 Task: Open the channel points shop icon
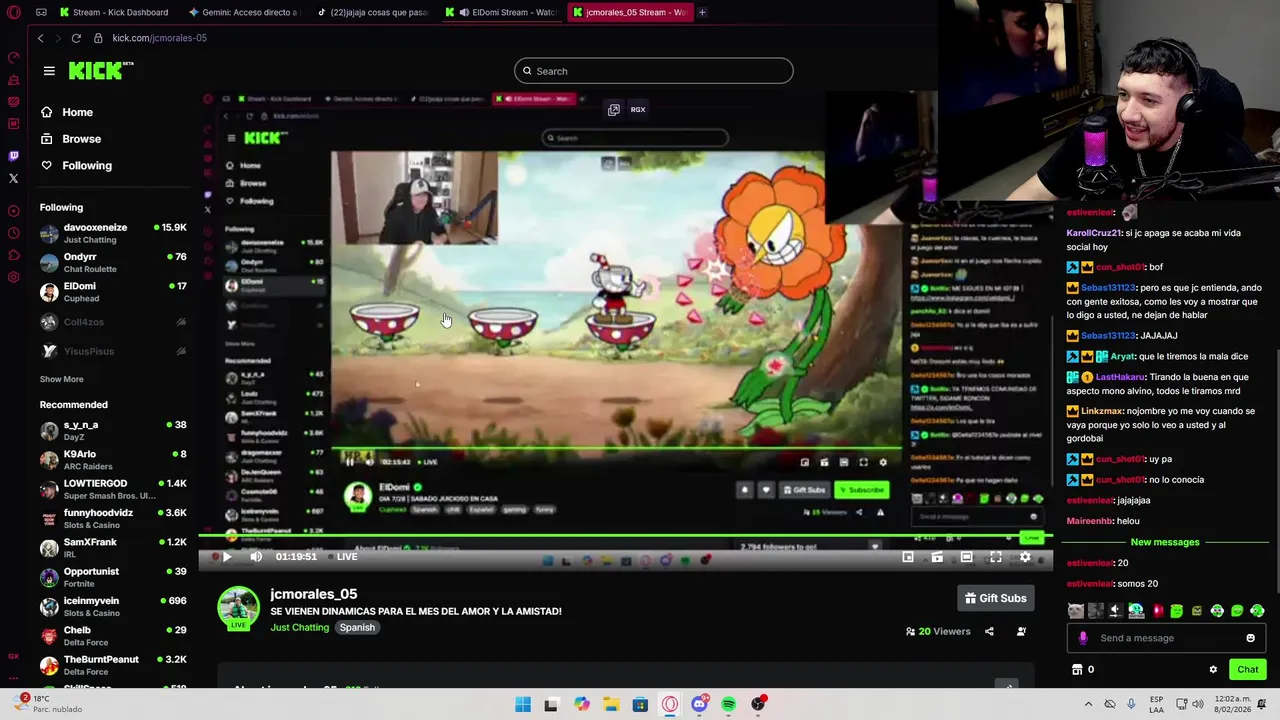click(1077, 669)
